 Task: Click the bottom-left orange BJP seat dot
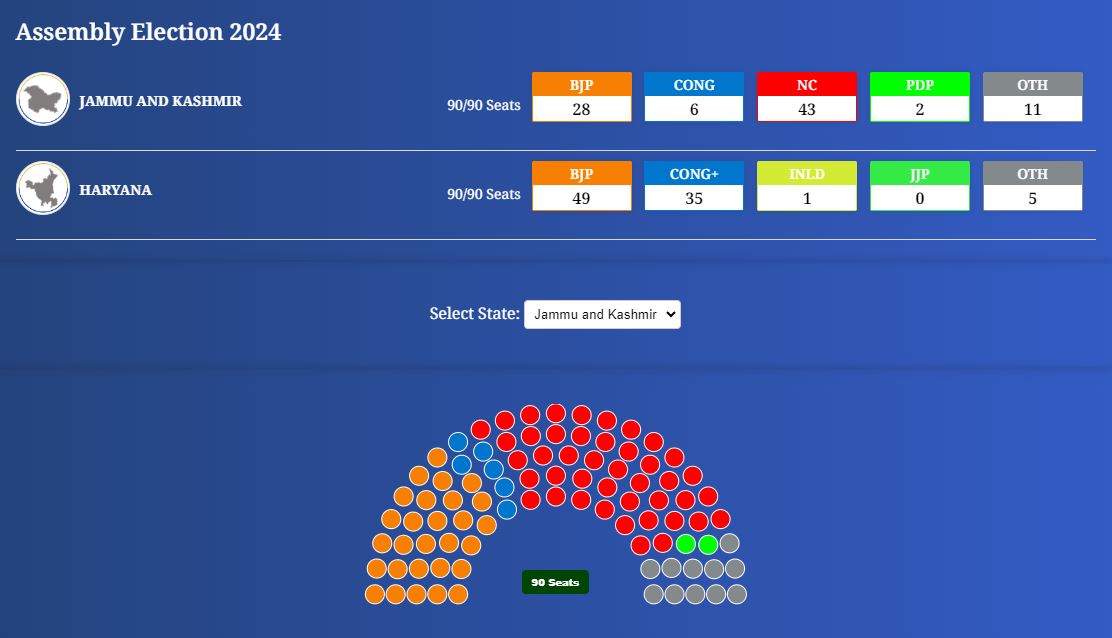(375, 594)
